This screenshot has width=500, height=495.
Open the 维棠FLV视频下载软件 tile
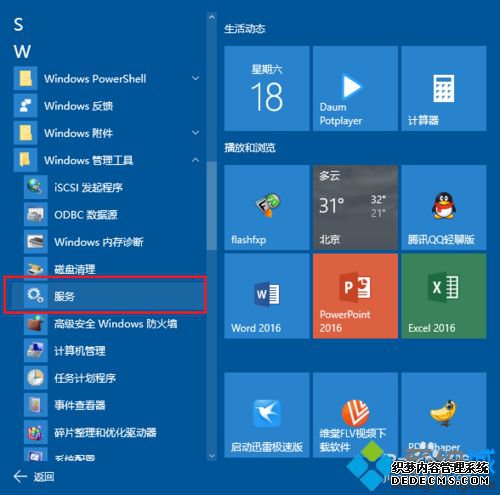pos(355,415)
